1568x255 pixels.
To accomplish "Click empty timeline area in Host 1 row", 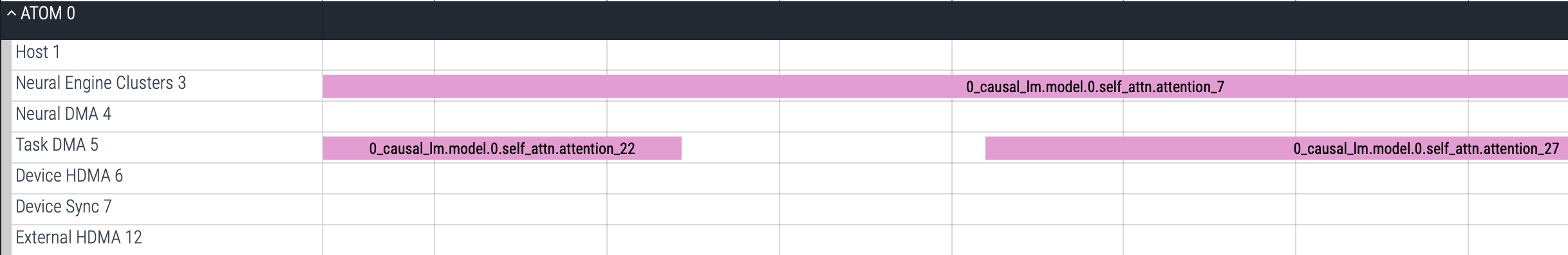I will [945, 55].
